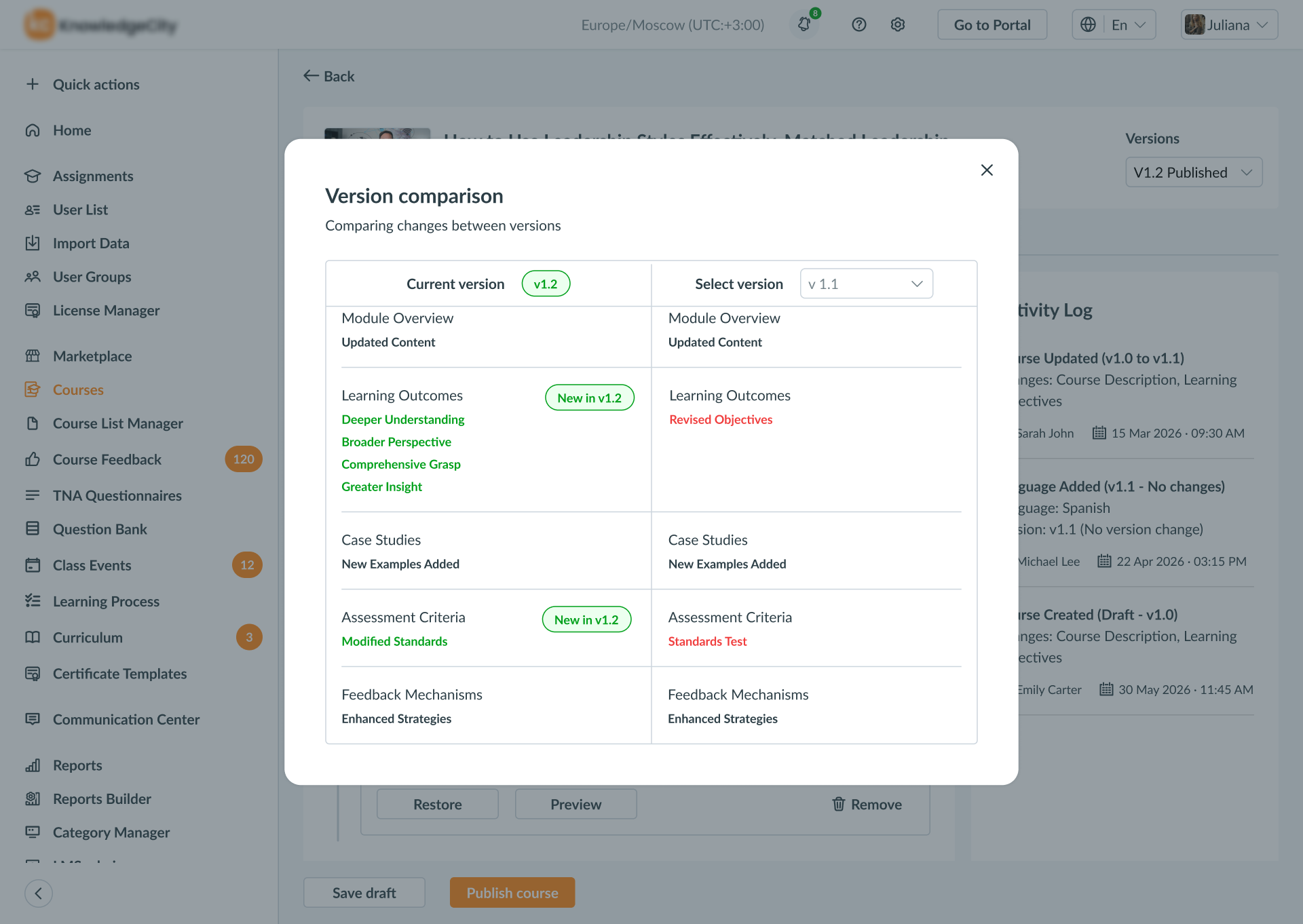The width and height of the screenshot is (1303, 924).
Task: Click the Class Events calendar icon
Action: (x=33, y=565)
